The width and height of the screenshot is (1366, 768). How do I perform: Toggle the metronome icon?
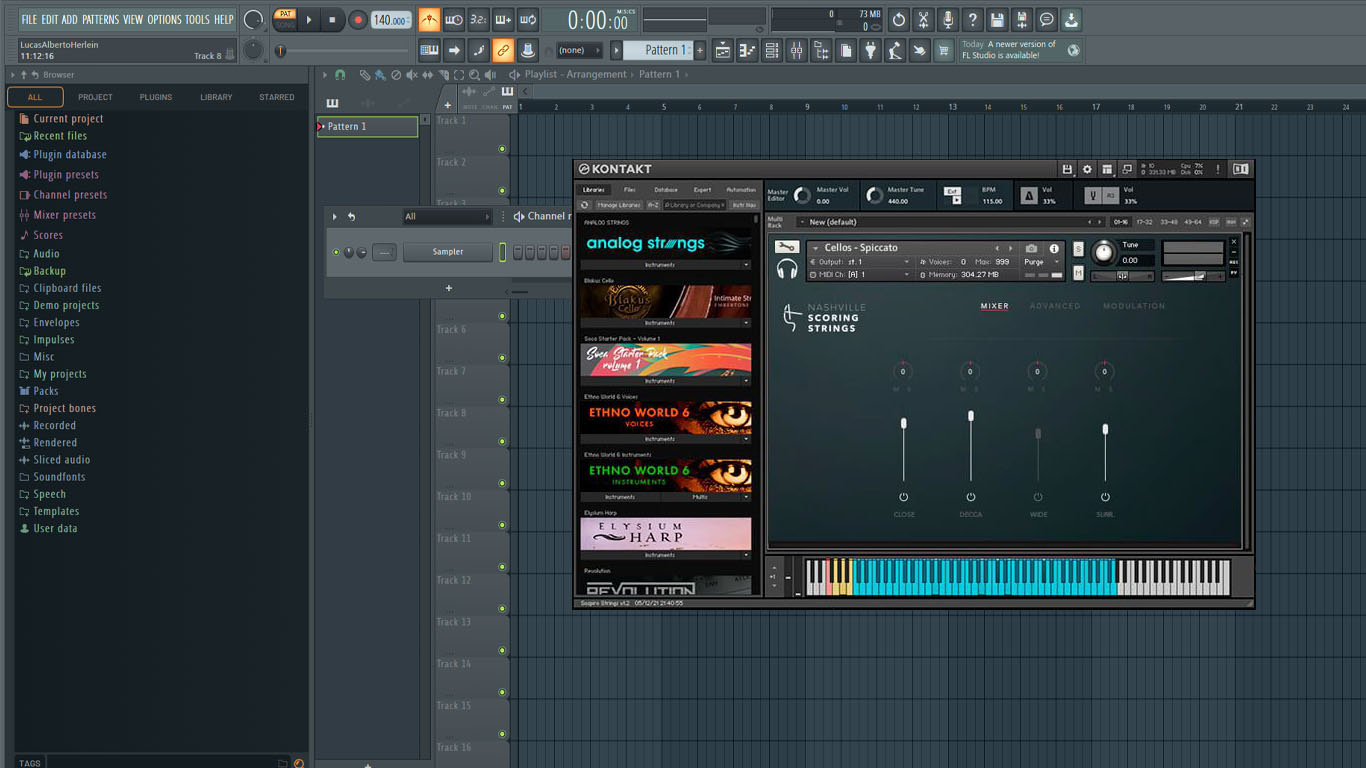[x=429, y=19]
